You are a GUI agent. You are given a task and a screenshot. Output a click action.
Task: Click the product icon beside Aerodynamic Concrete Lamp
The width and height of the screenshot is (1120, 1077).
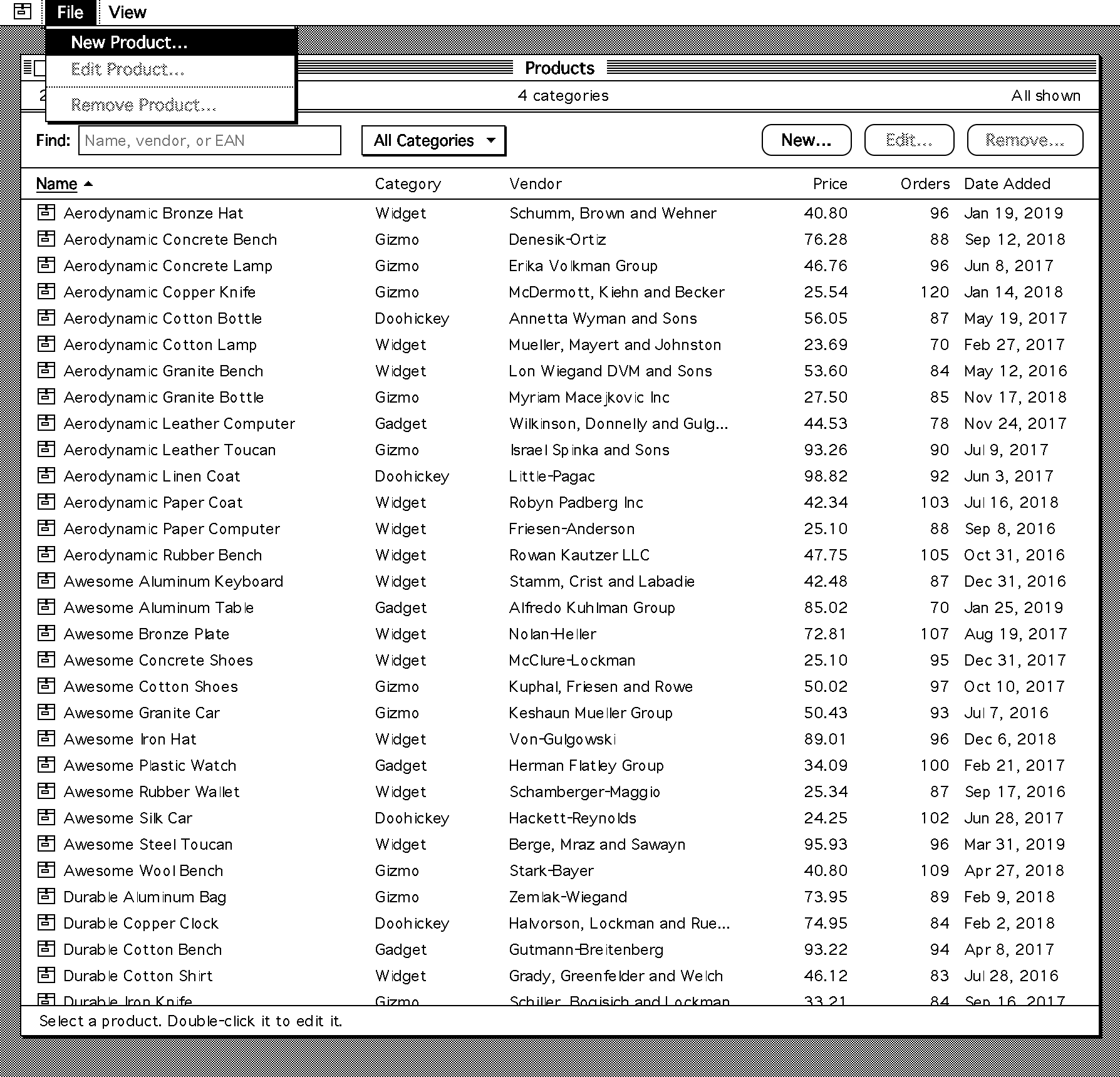tap(46, 265)
